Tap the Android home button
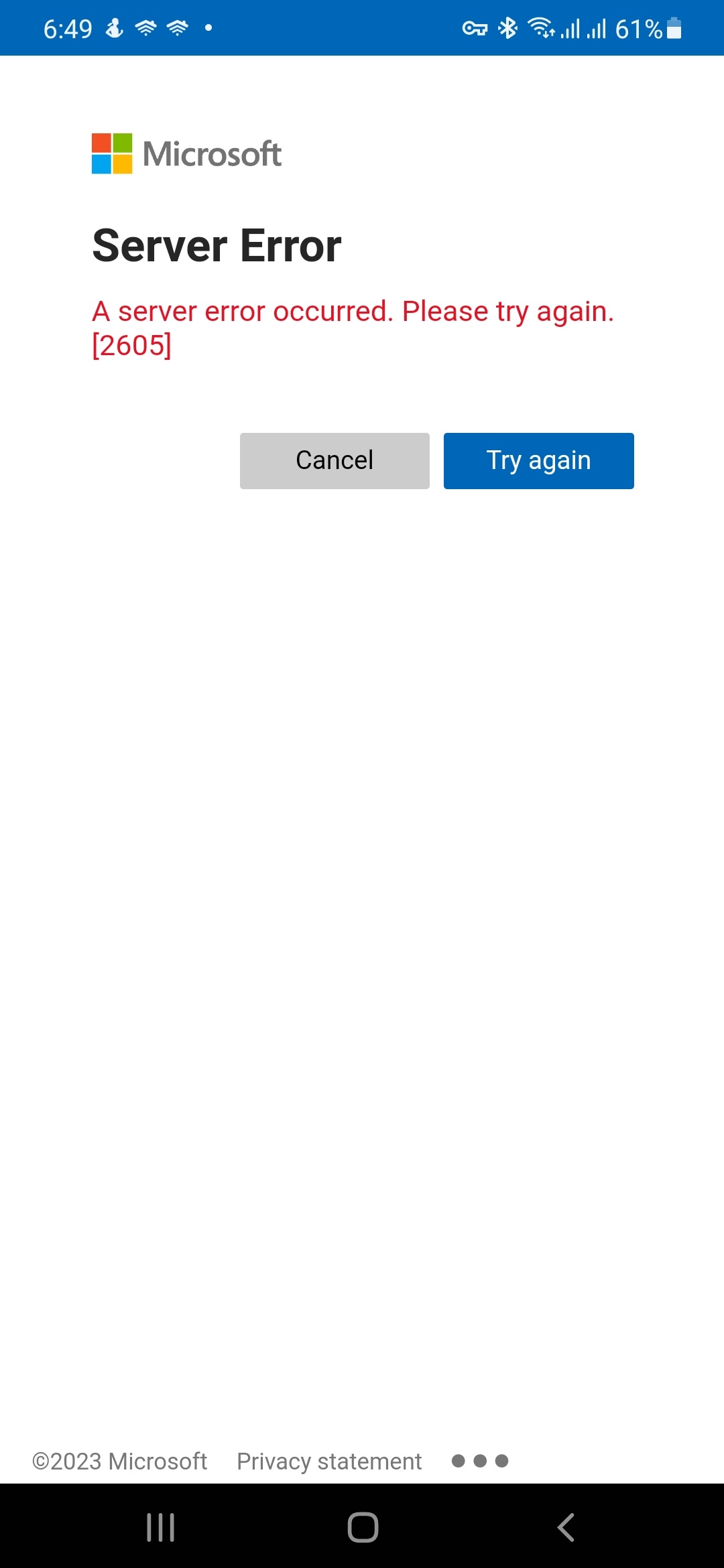 [363, 1528]
